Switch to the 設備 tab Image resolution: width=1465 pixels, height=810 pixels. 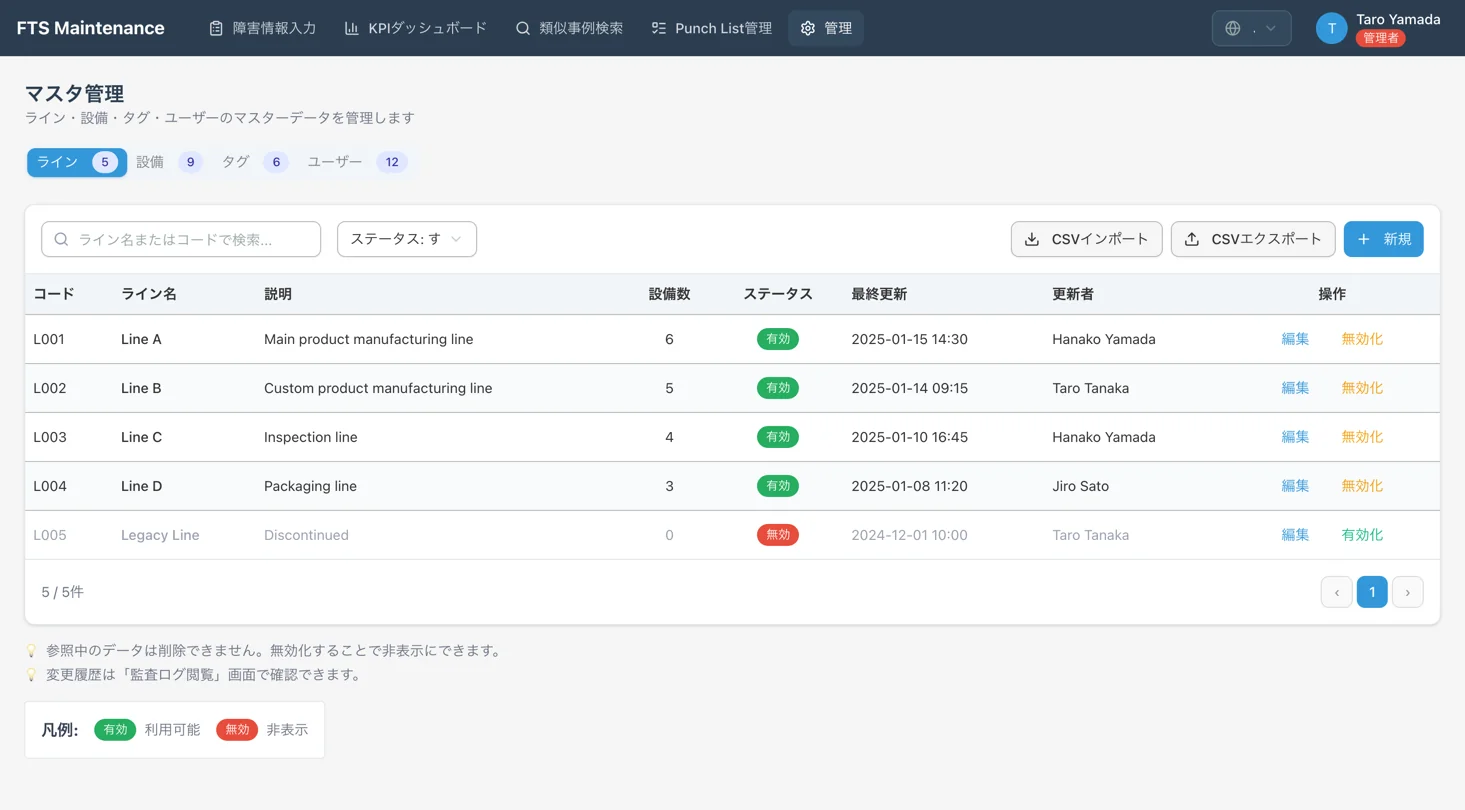point(169,162)
